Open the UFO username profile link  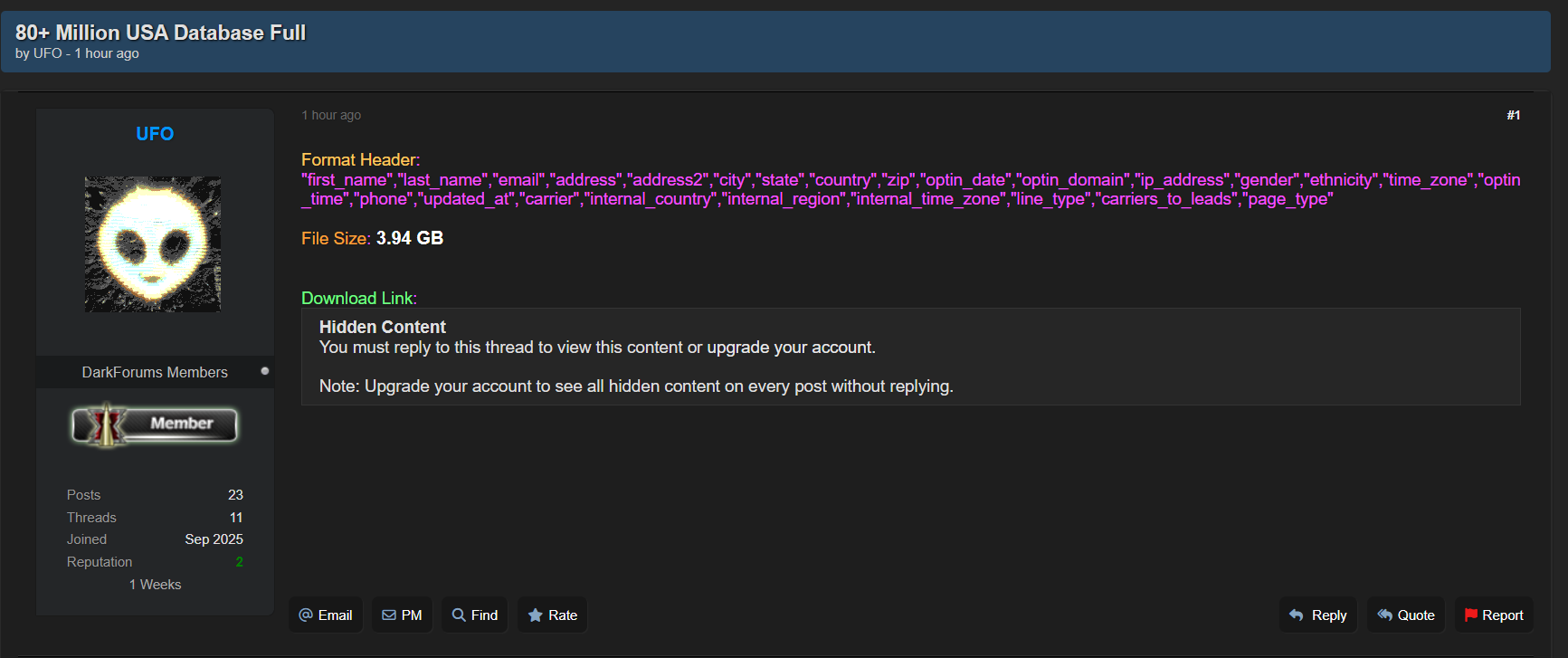tap(155, 134)
